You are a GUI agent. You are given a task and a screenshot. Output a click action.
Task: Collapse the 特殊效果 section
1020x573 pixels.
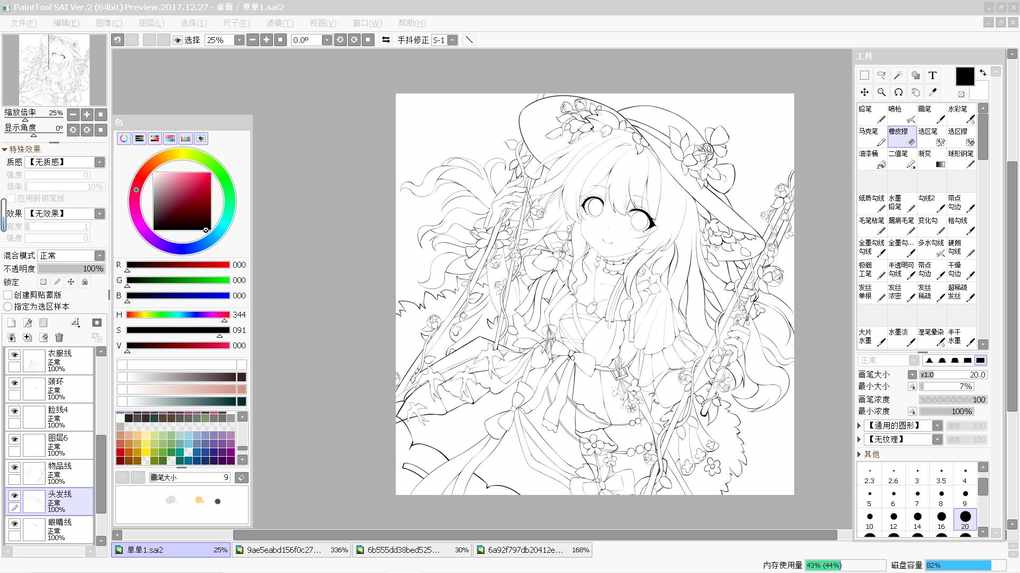(x=5, y=149)
